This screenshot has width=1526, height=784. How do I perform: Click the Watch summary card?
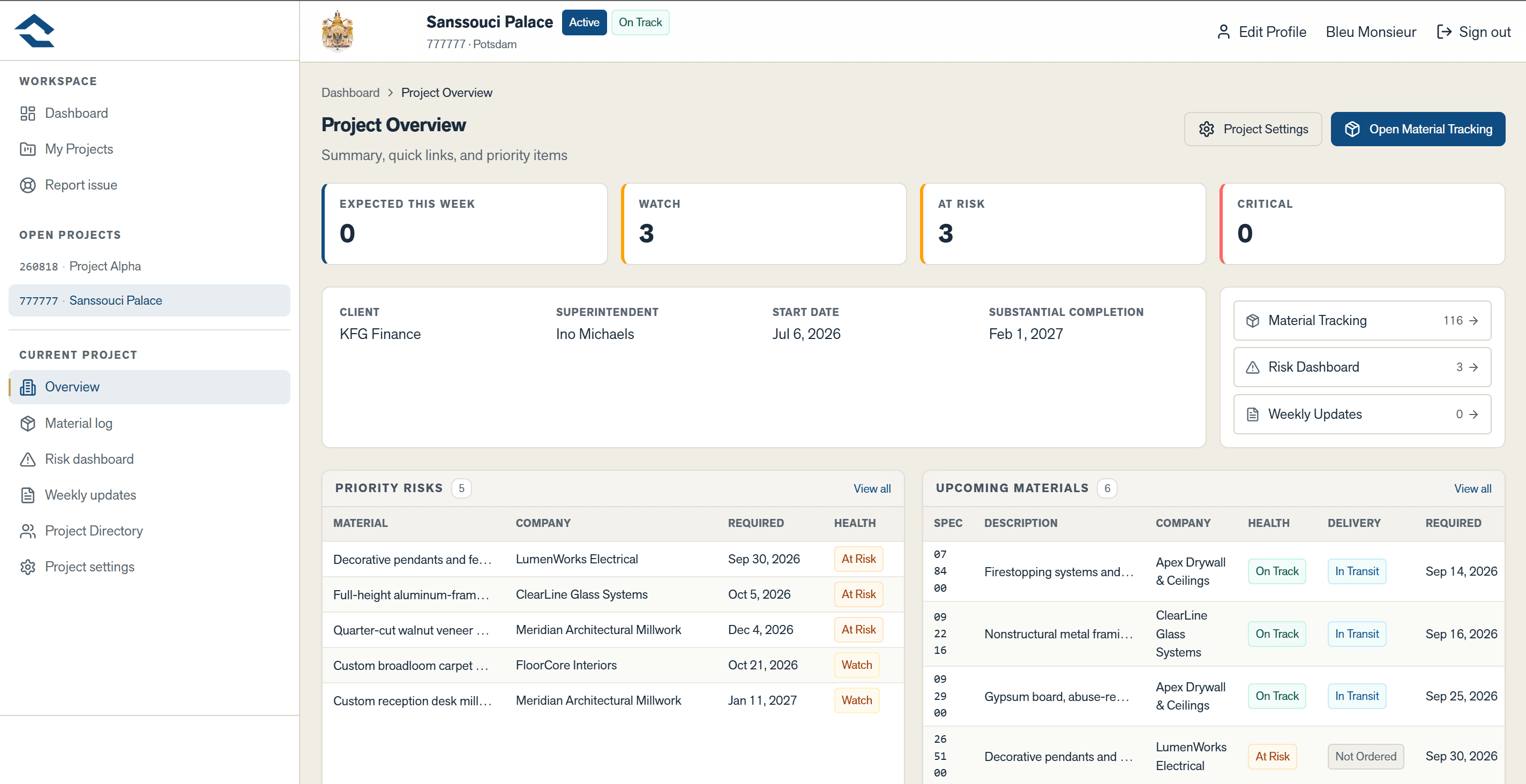tap(764, 224)
